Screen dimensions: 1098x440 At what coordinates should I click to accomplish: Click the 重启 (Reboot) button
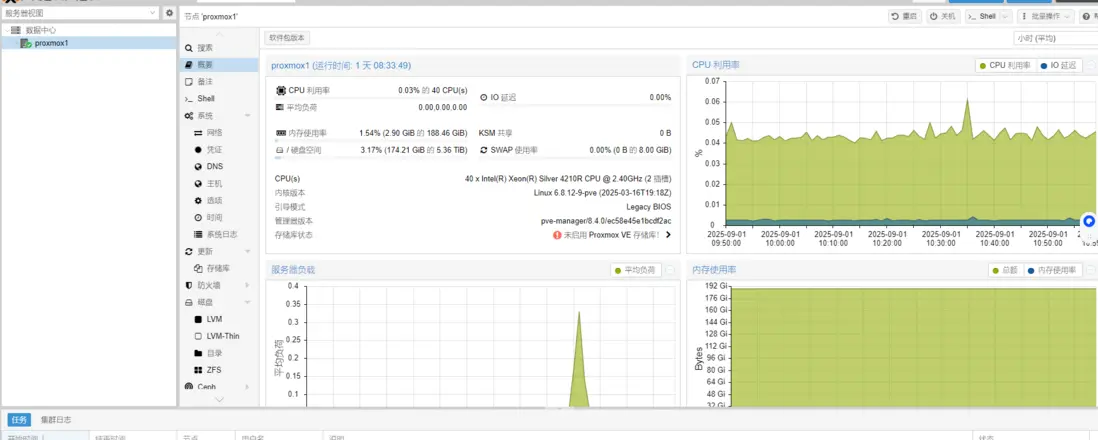(905, 16)
